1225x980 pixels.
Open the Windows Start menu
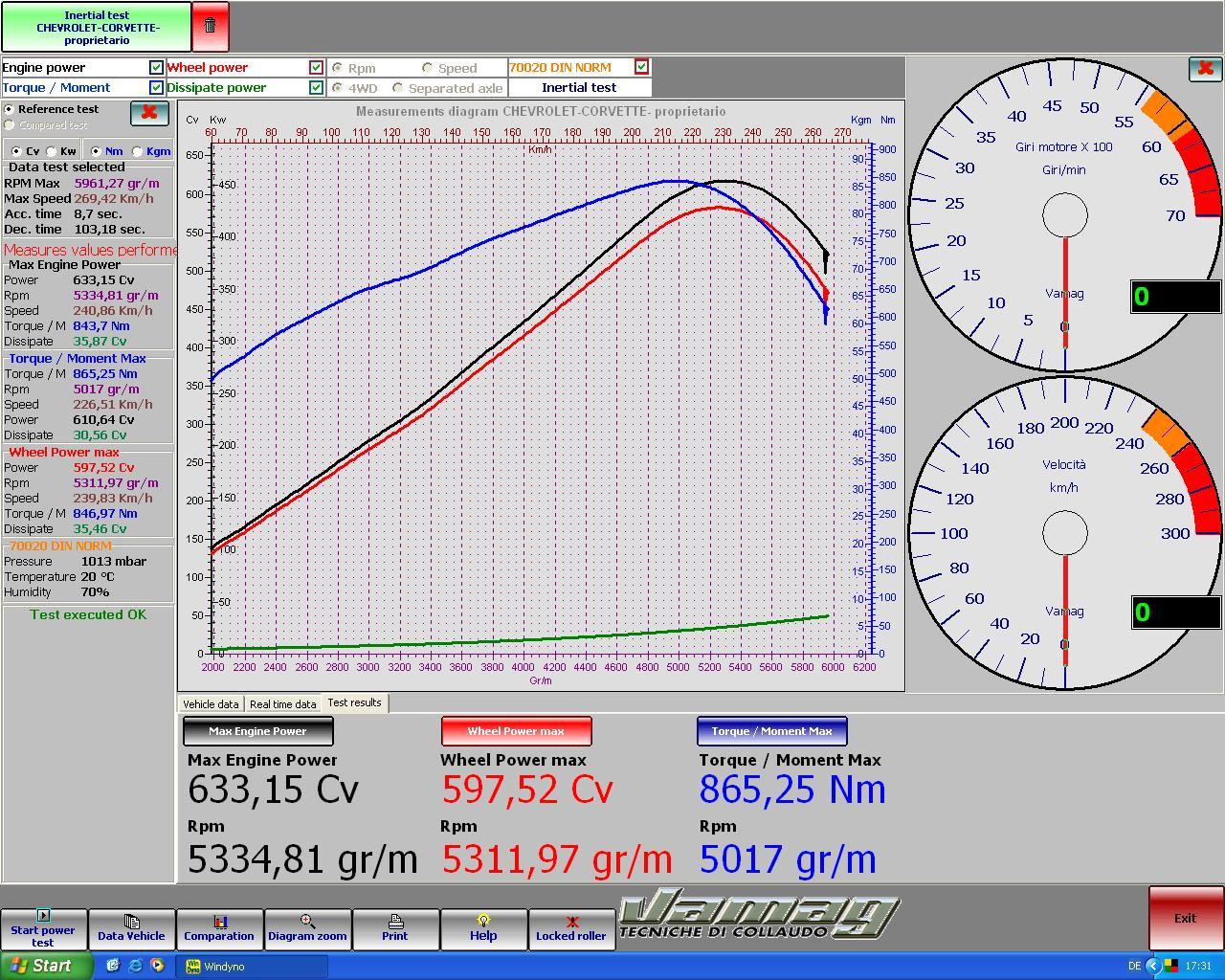click(x=46, y=966)
